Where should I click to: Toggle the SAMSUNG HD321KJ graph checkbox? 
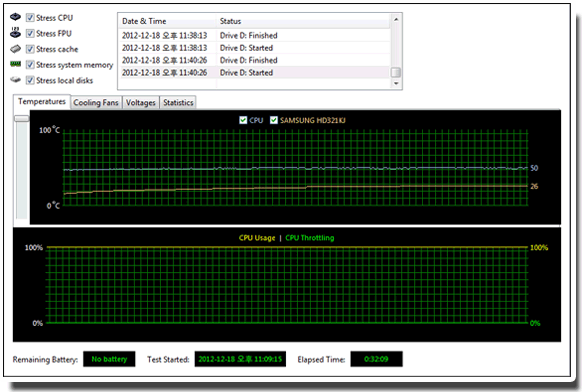tap(274, 120)
